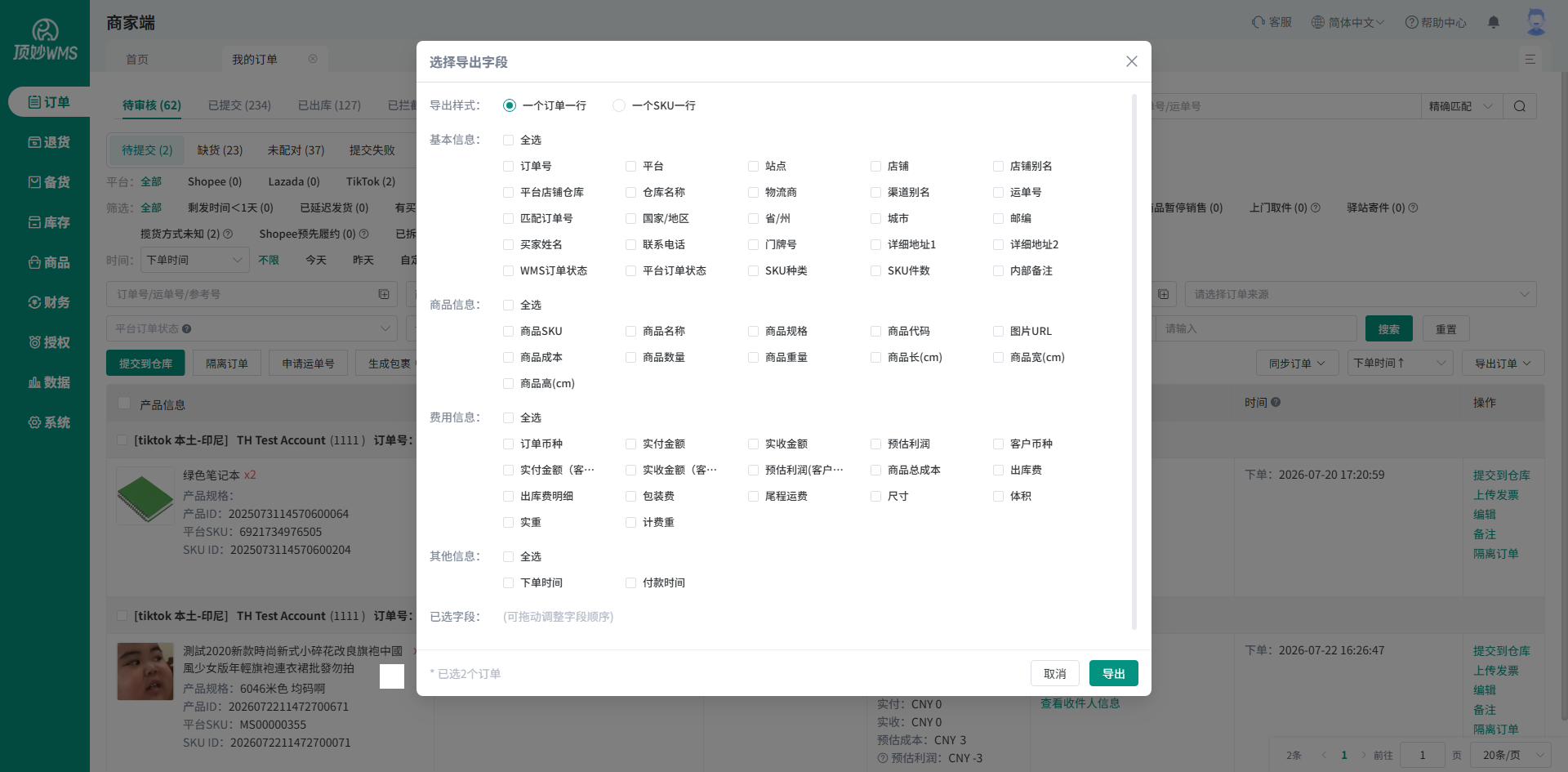Click the 时间 column help icon

(1276, 402)
